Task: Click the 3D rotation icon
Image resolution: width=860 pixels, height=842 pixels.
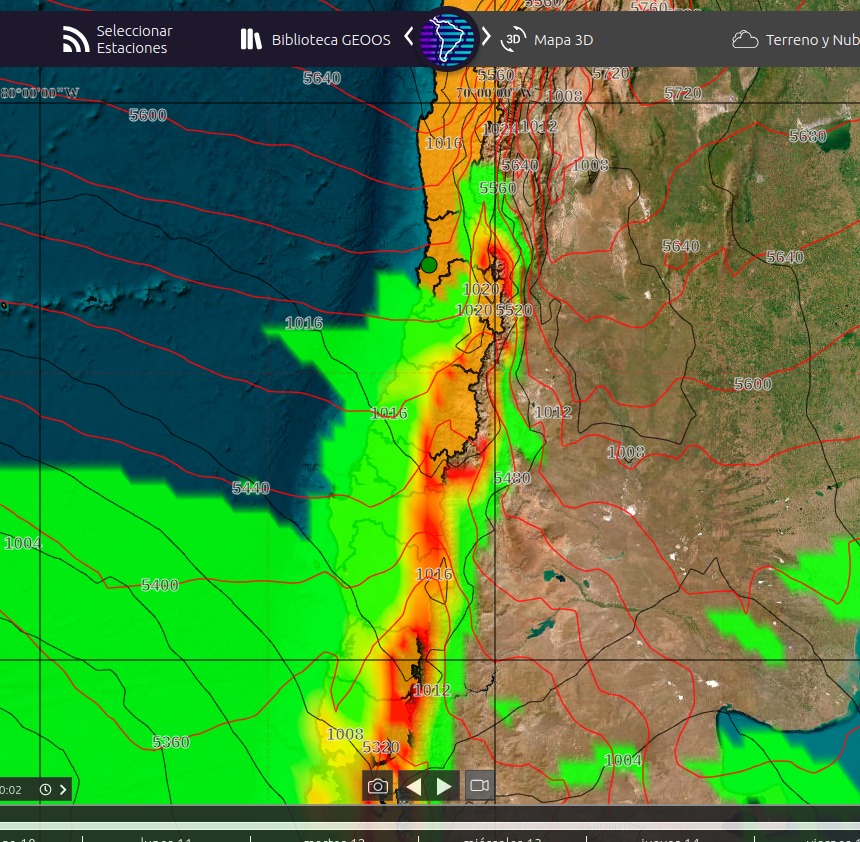Action: click(513, 39)
